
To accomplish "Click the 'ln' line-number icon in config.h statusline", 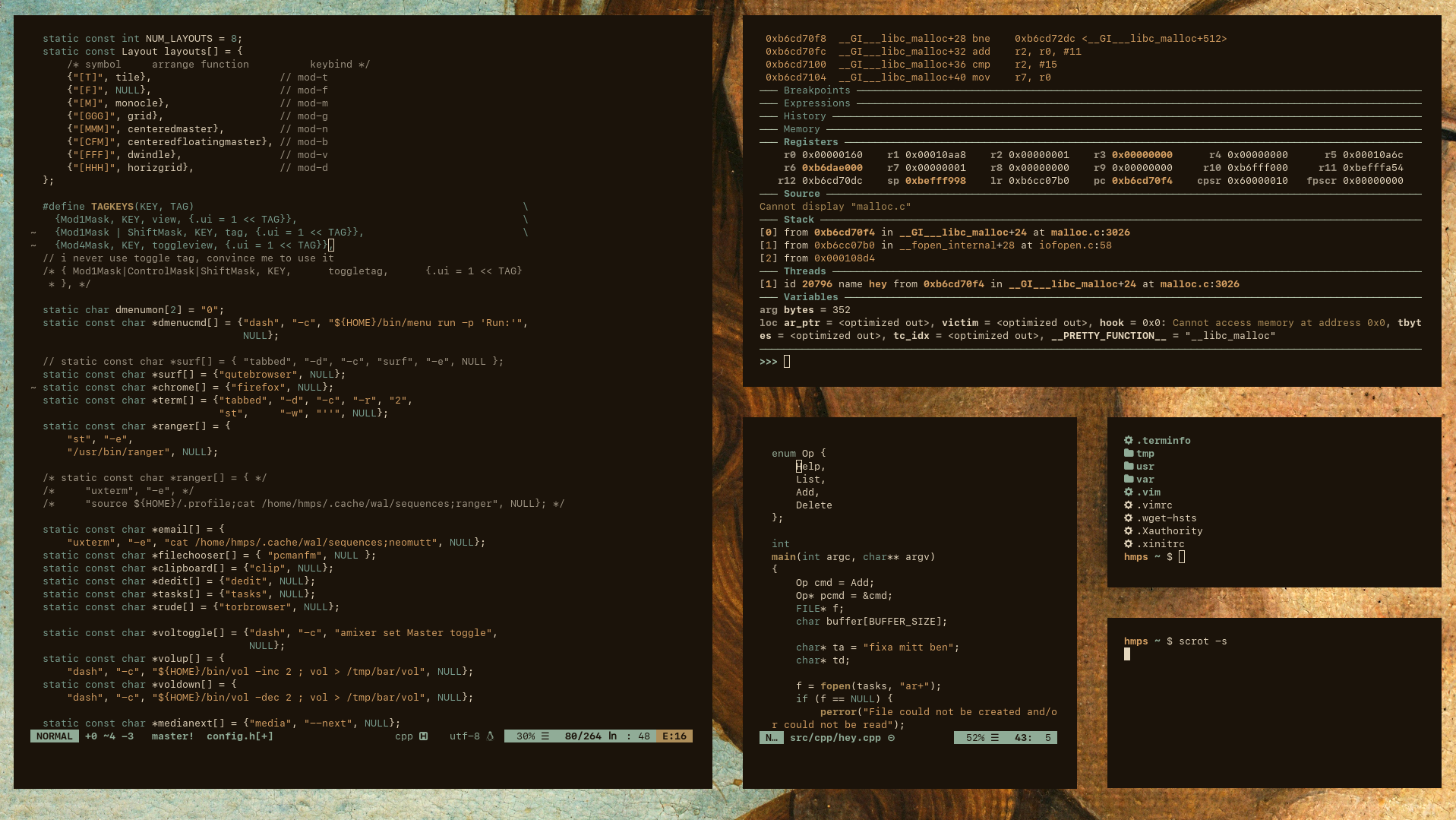I will point(612,736).
